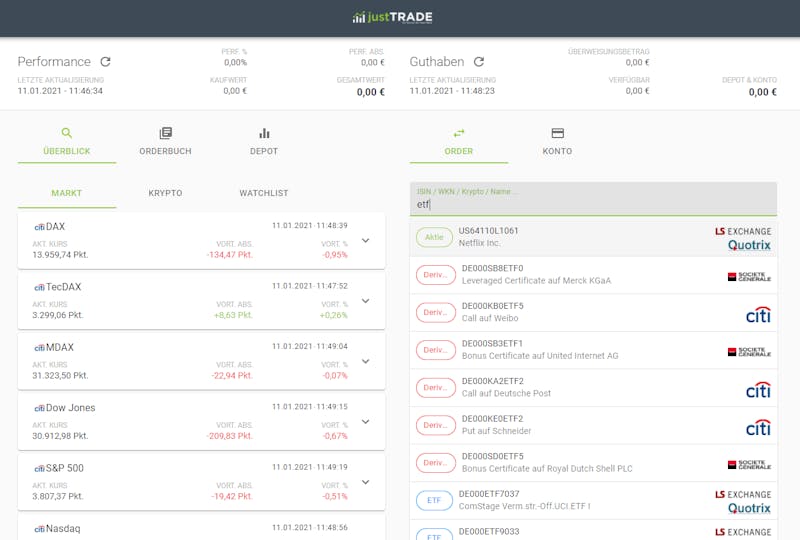
Task: Expand the DAX market card
Action: point(365,240)
